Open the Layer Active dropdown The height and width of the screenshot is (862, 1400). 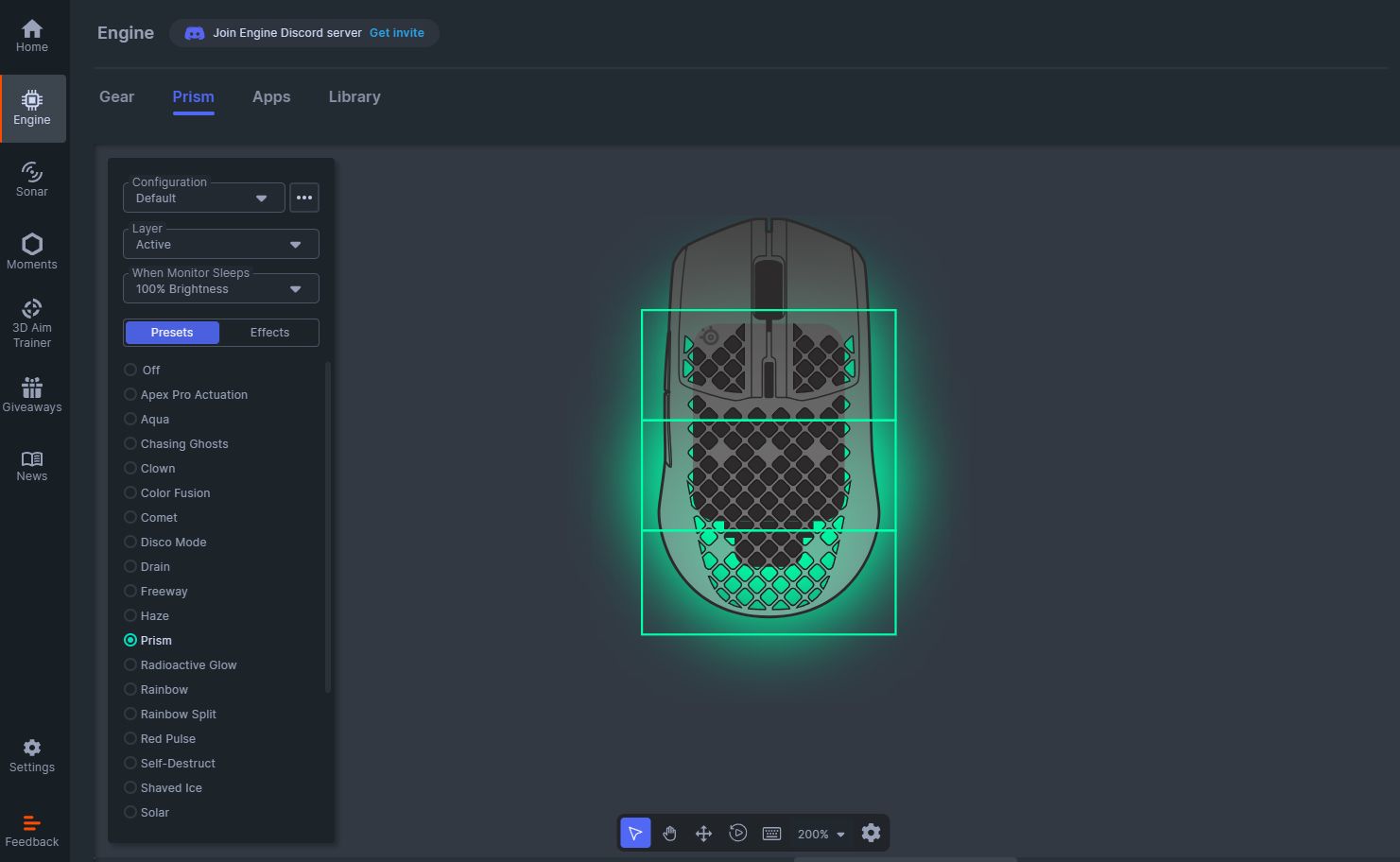click(x=221, y=244)
